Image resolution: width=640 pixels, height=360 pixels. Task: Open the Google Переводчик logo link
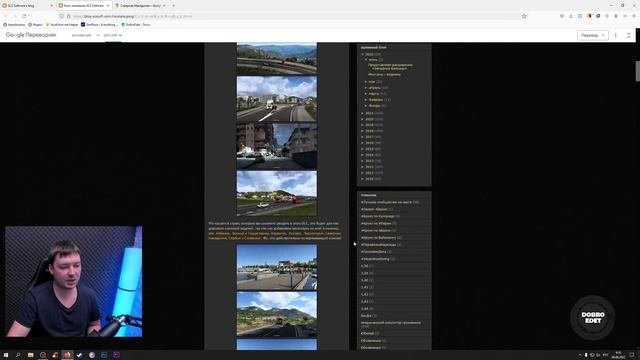click(31, 35)
